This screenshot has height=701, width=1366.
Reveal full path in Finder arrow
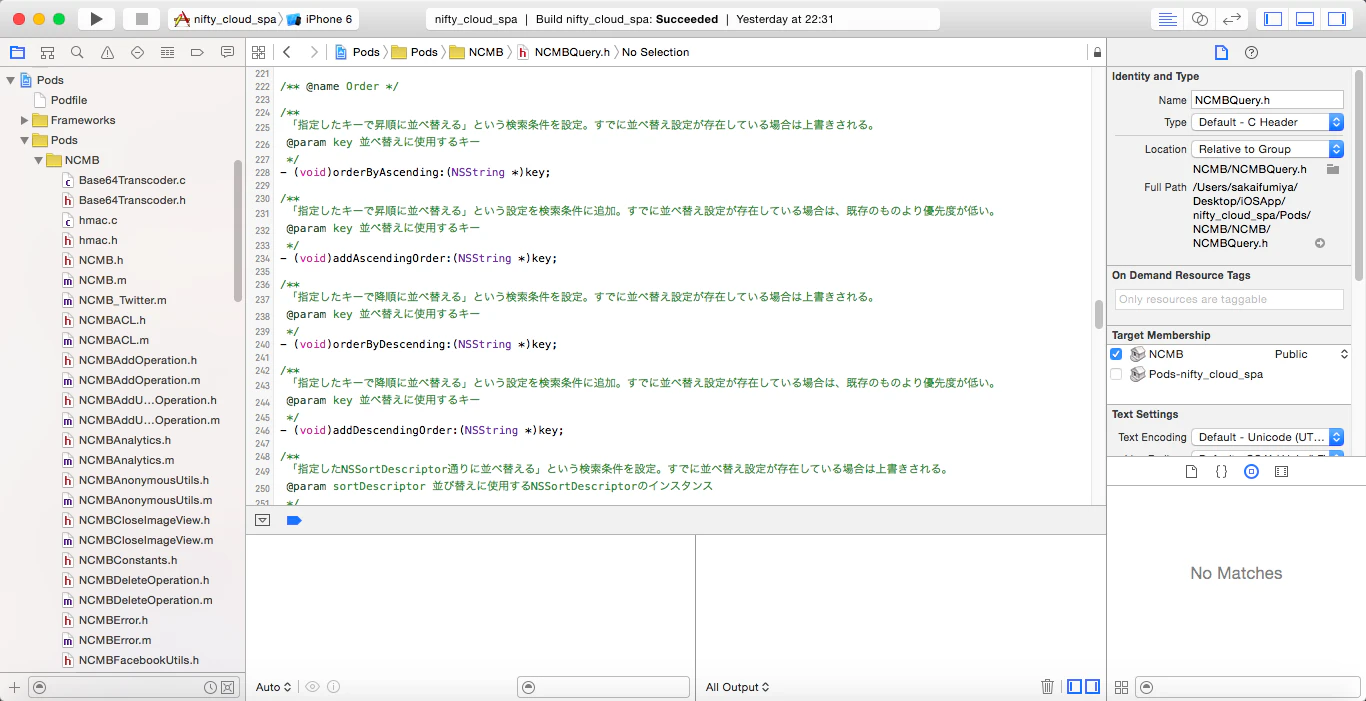point(1320,243)
